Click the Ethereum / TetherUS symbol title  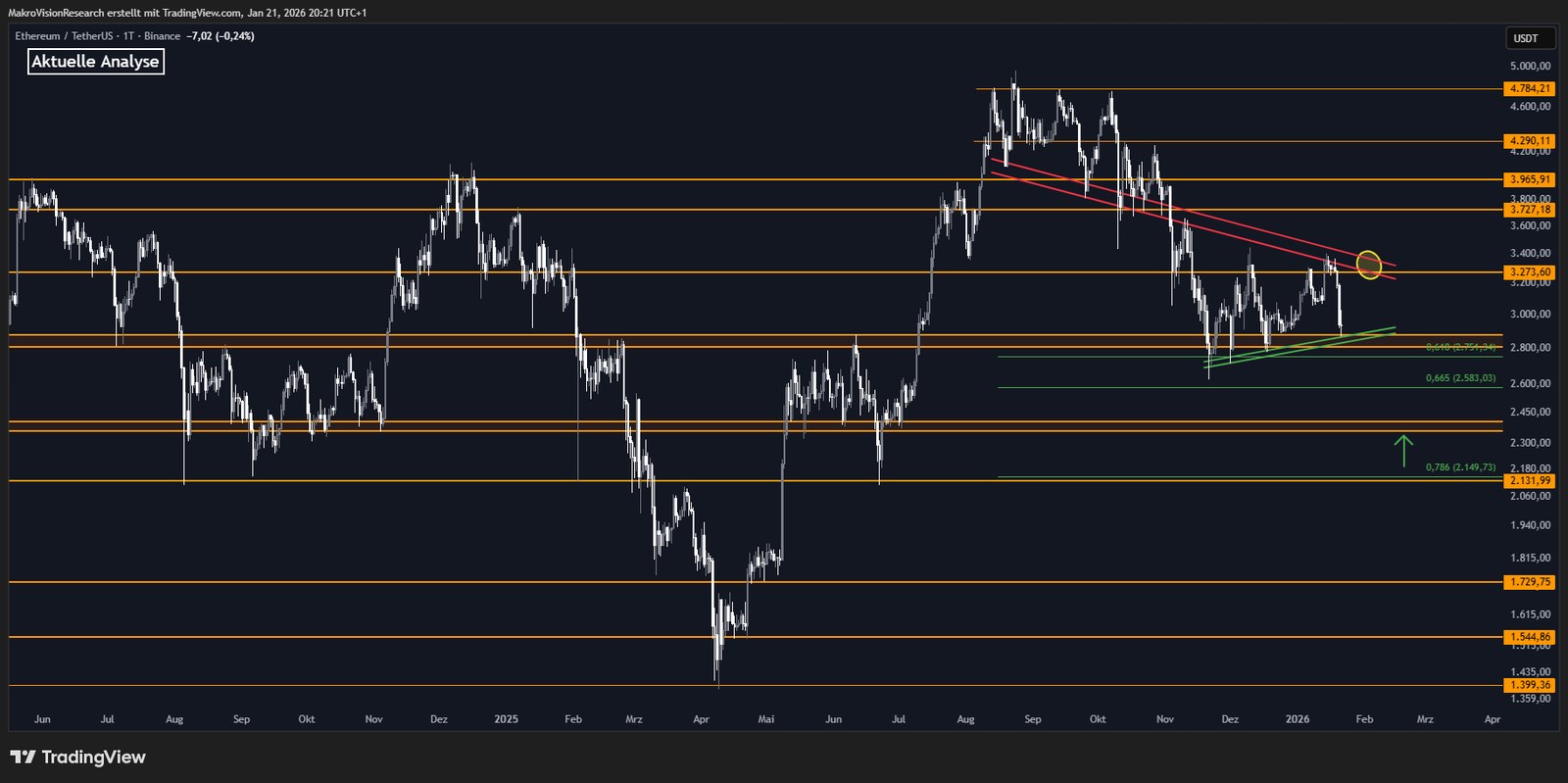[x=64, y=36]
